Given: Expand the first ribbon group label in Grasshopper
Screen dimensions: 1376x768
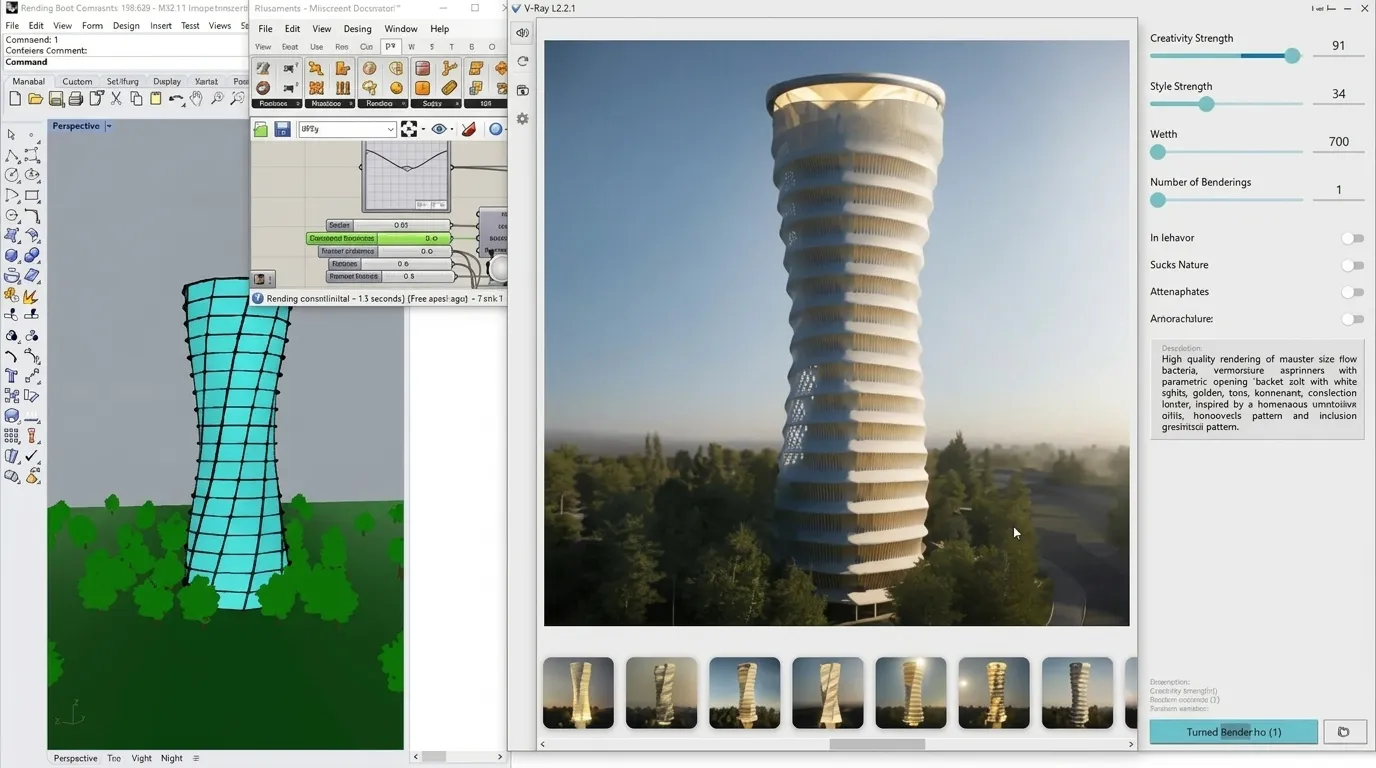Looking at the screenshot, I should coord(276,104).
